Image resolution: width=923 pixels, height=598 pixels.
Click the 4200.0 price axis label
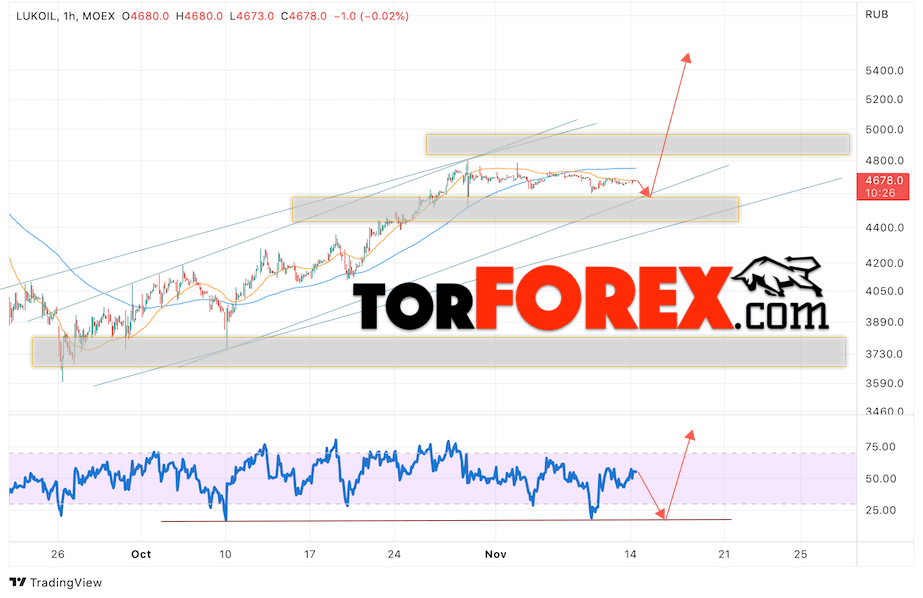[884, 263]
